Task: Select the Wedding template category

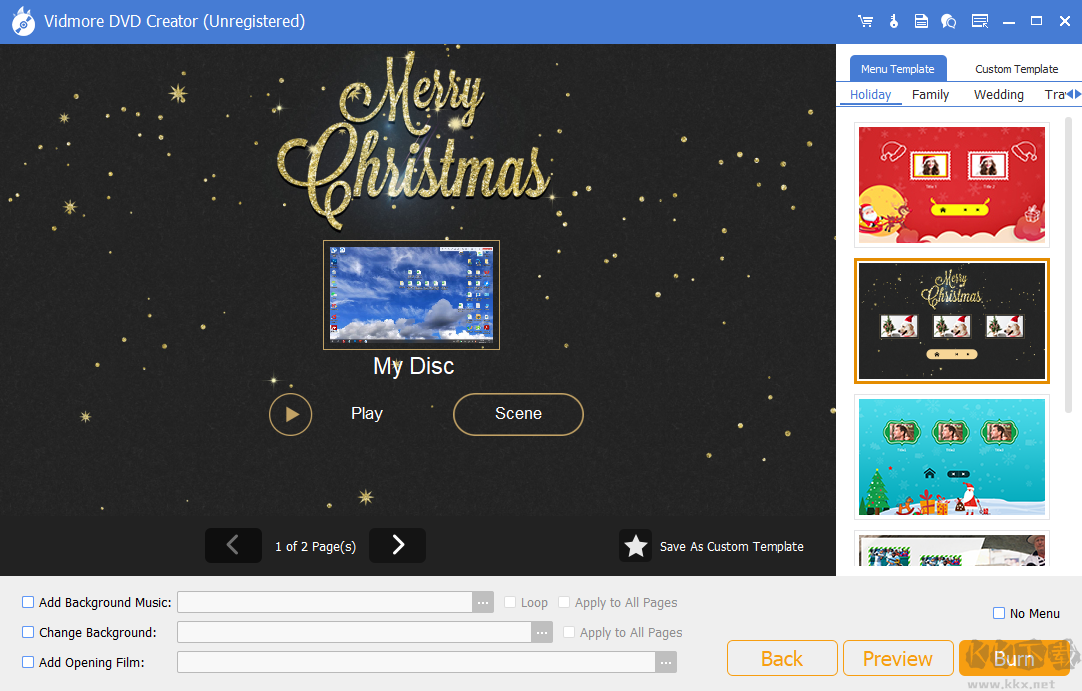Action: 997,94
